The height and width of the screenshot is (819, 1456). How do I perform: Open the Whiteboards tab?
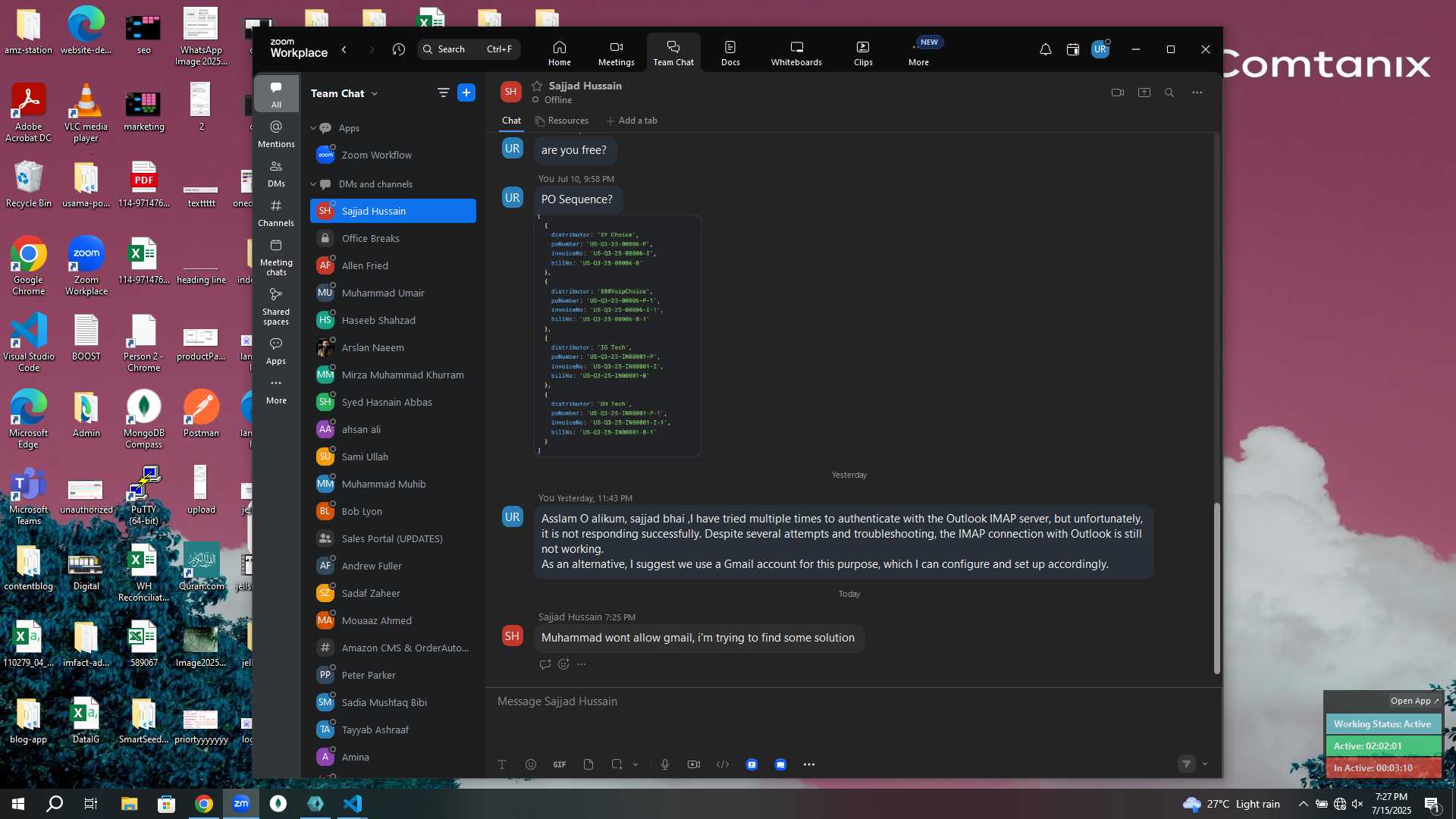(796, 53)
